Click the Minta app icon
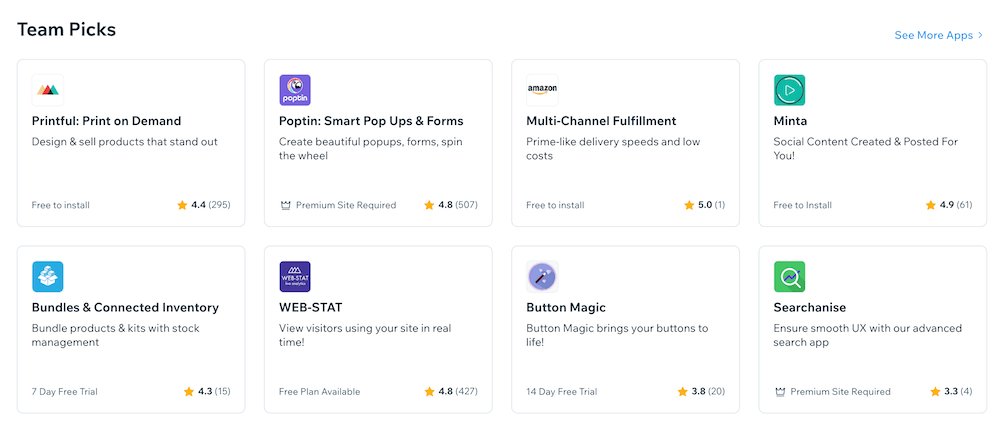 pos(789,90)
